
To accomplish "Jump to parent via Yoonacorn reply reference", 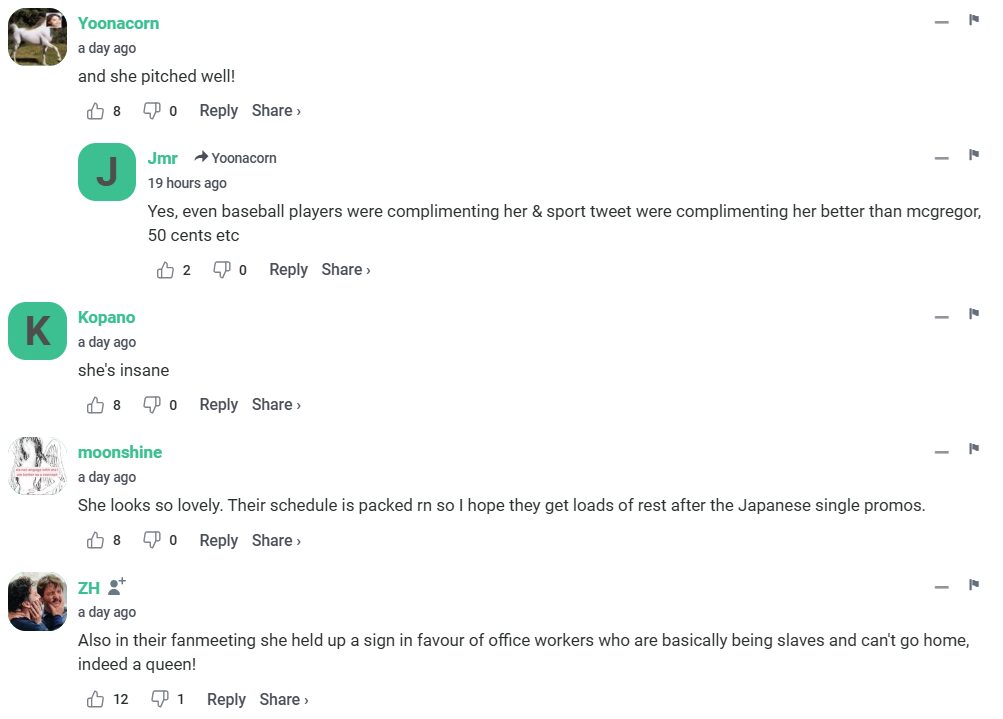I will click(x=236, y=158).
